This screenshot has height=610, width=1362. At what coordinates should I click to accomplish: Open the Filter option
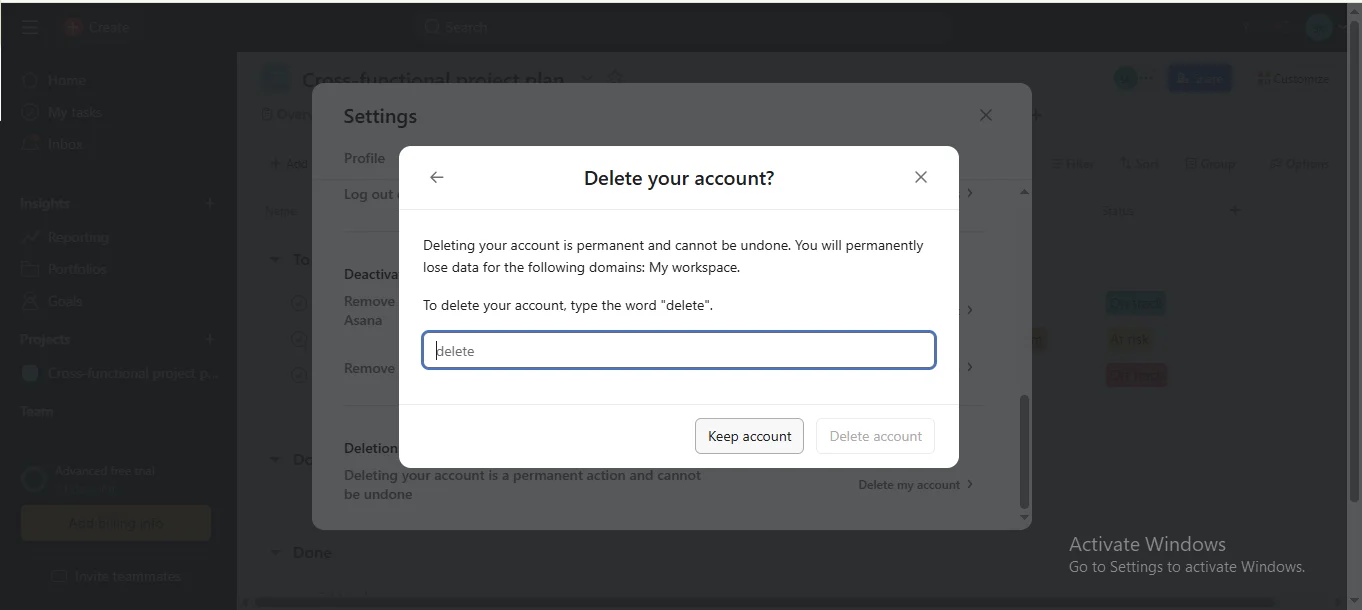[x=1071, y=163]
